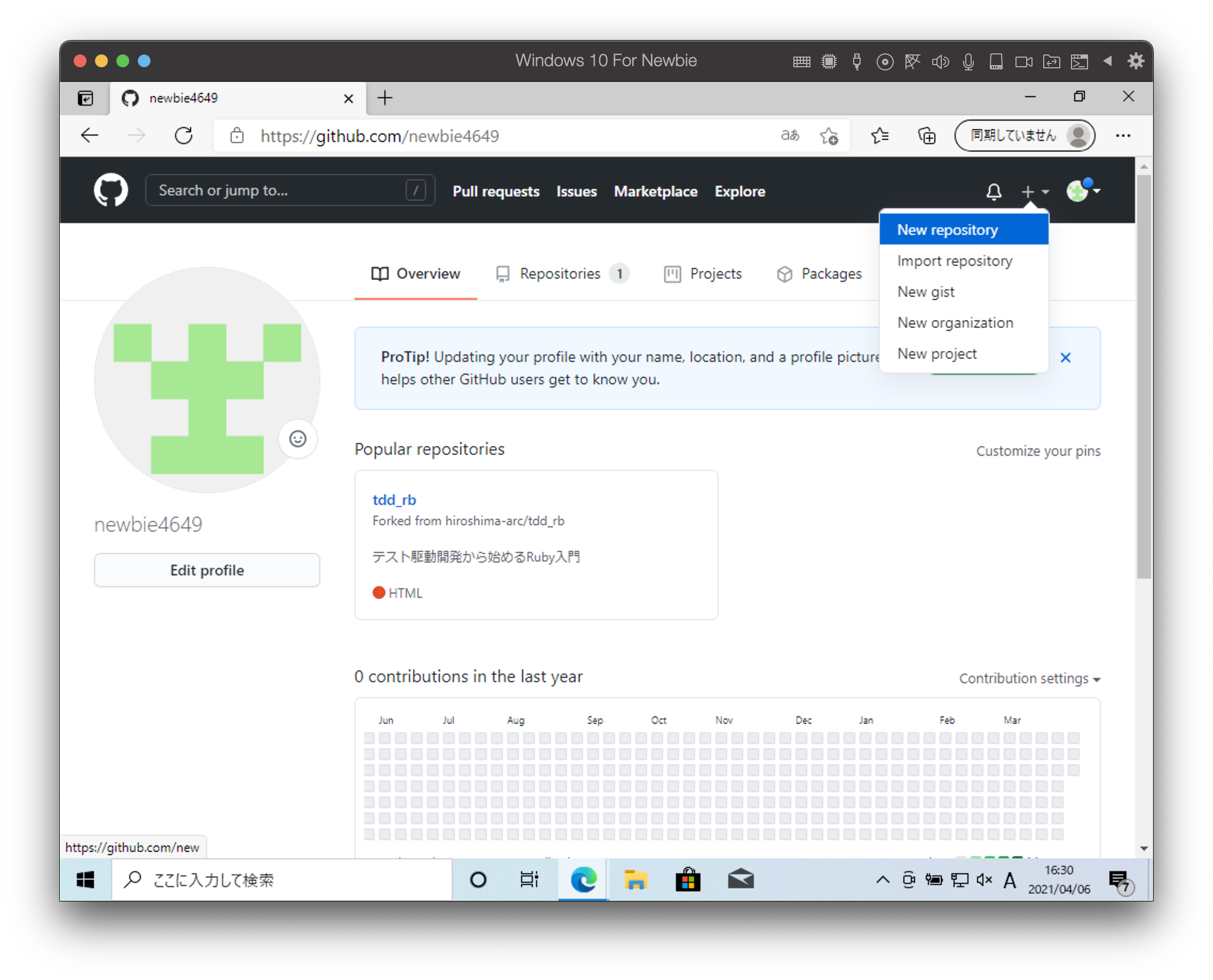Open the Favorites list from the toolbar
Screen dimensions: 1213x980
pyautogui.click(x=879, y=136)
